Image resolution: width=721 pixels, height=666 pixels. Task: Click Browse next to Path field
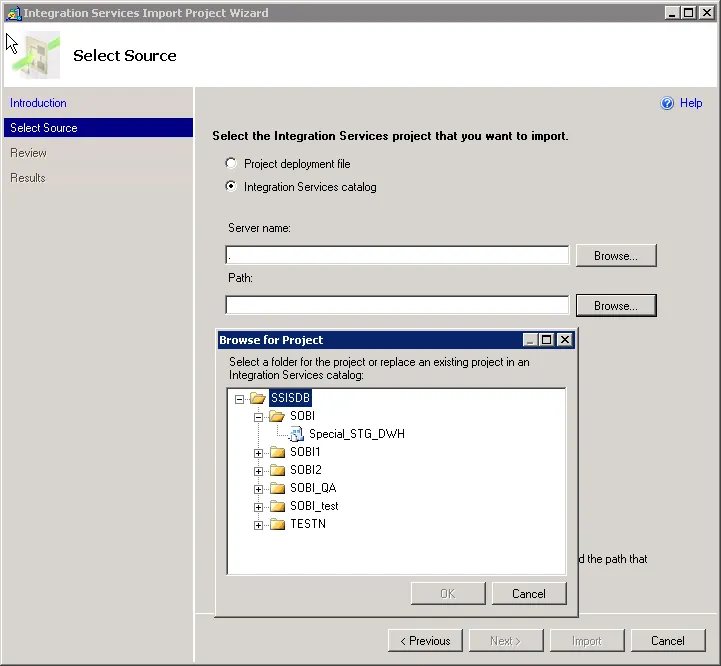point(616,306)
